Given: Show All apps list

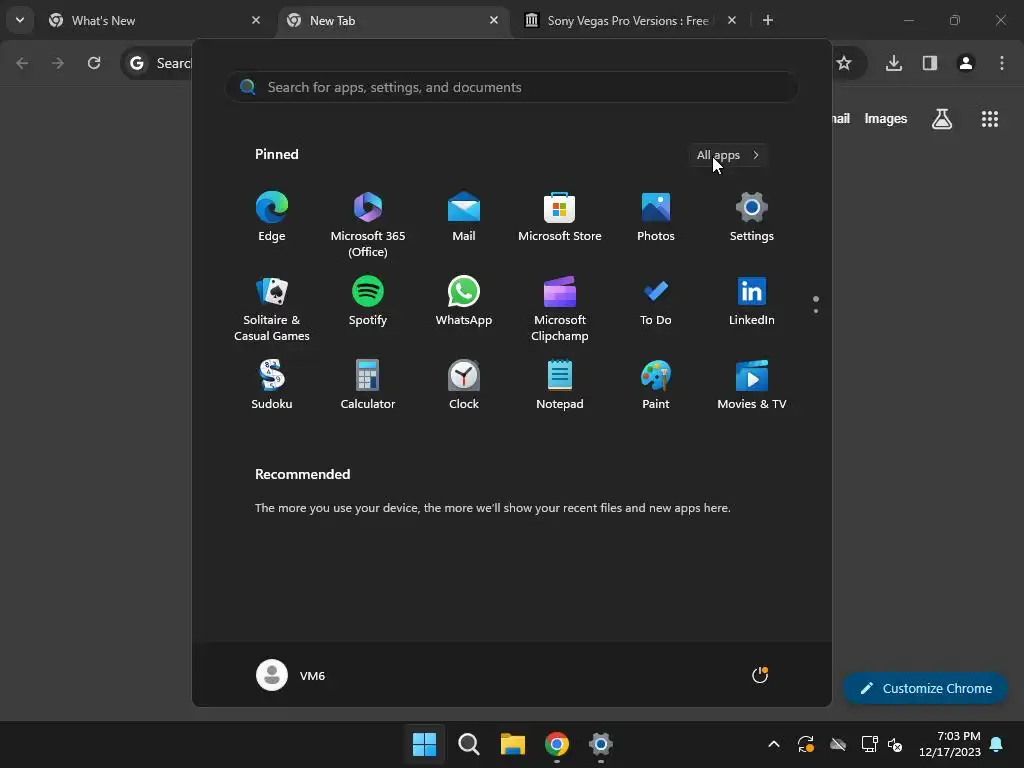Looking at the screenshot, I should pos(728,155).
